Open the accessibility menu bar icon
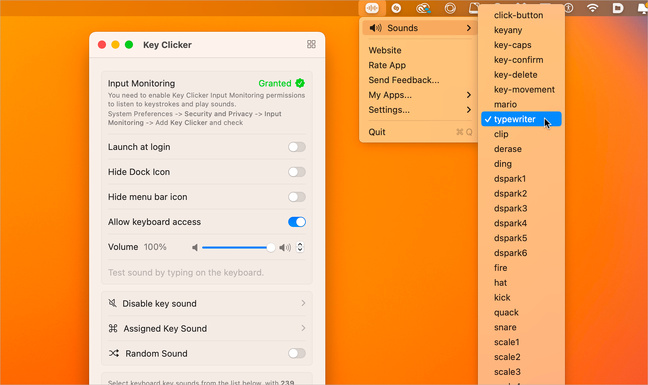Image resolution: width=648 pixels, height=385 pixels. tap(569, 8)
